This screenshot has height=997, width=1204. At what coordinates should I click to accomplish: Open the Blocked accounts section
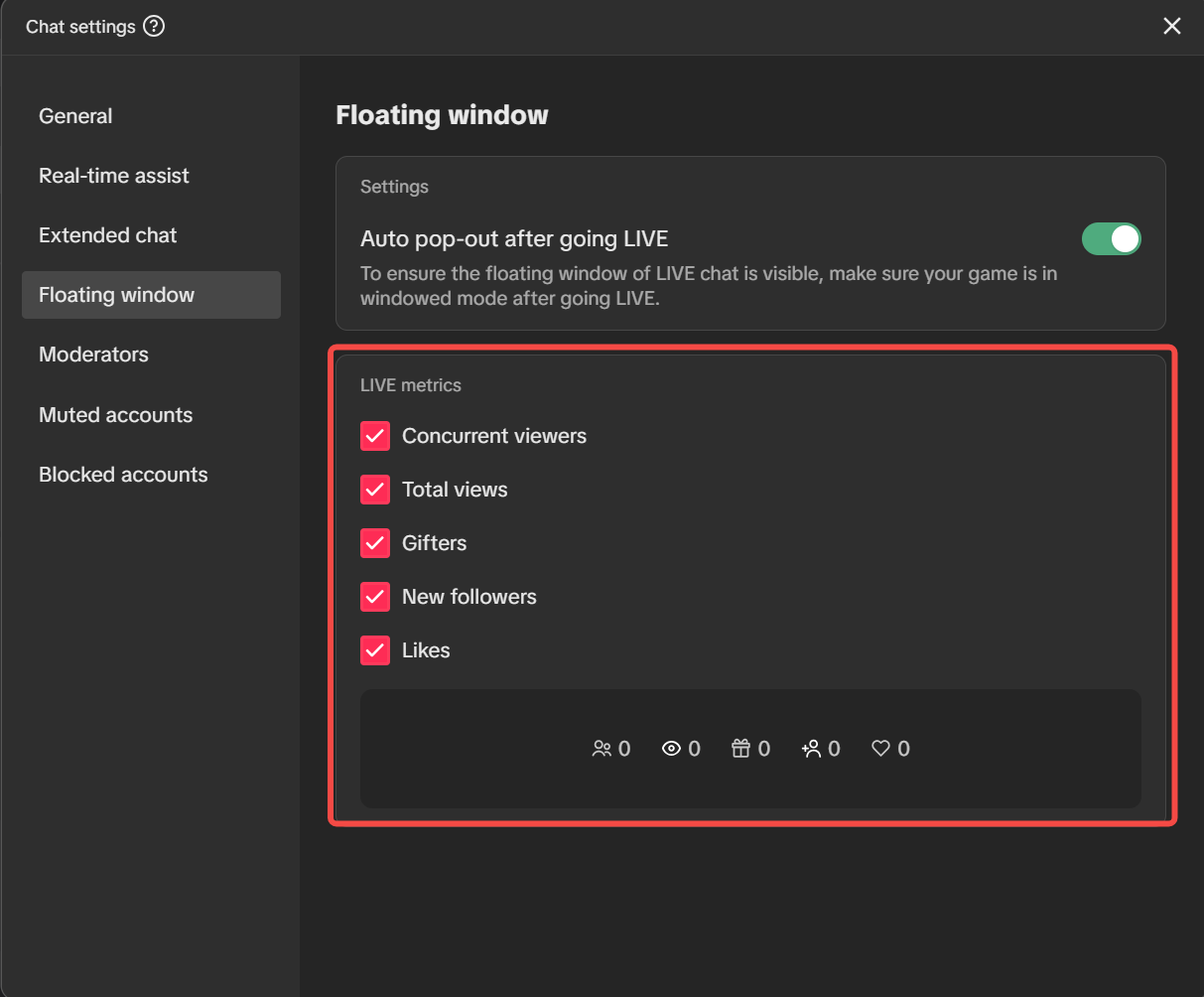point(123,474)
